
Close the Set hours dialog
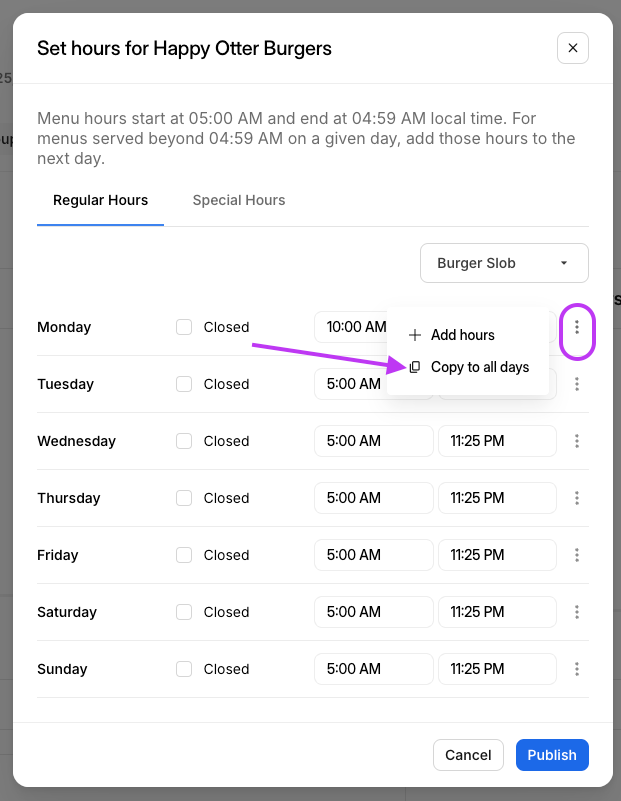pyautogui.click(x=573, y=48)
